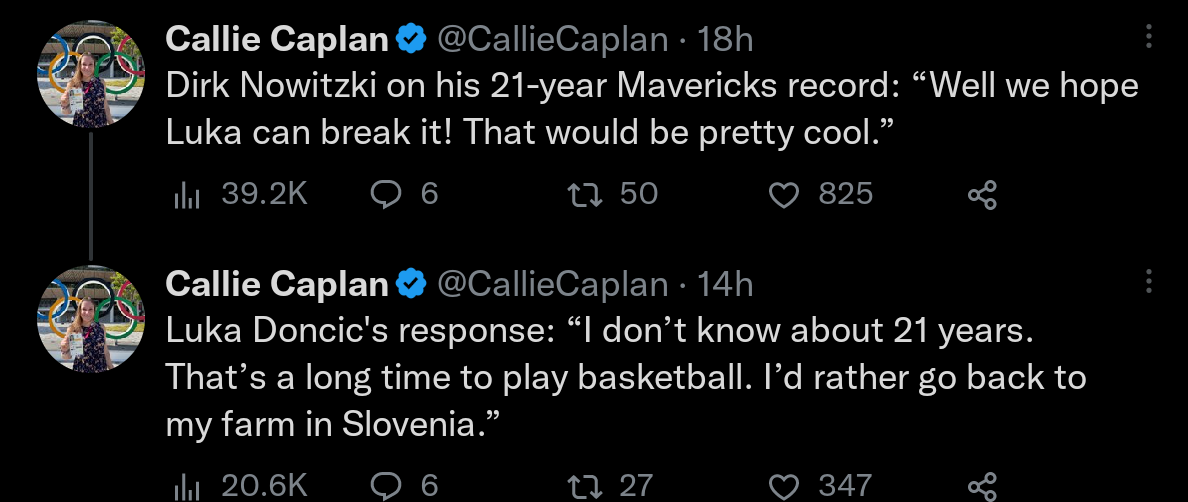Open the 14h timestamp of second tweet
This screenshot has height=502, width=1188.
(x=725, y=285)
